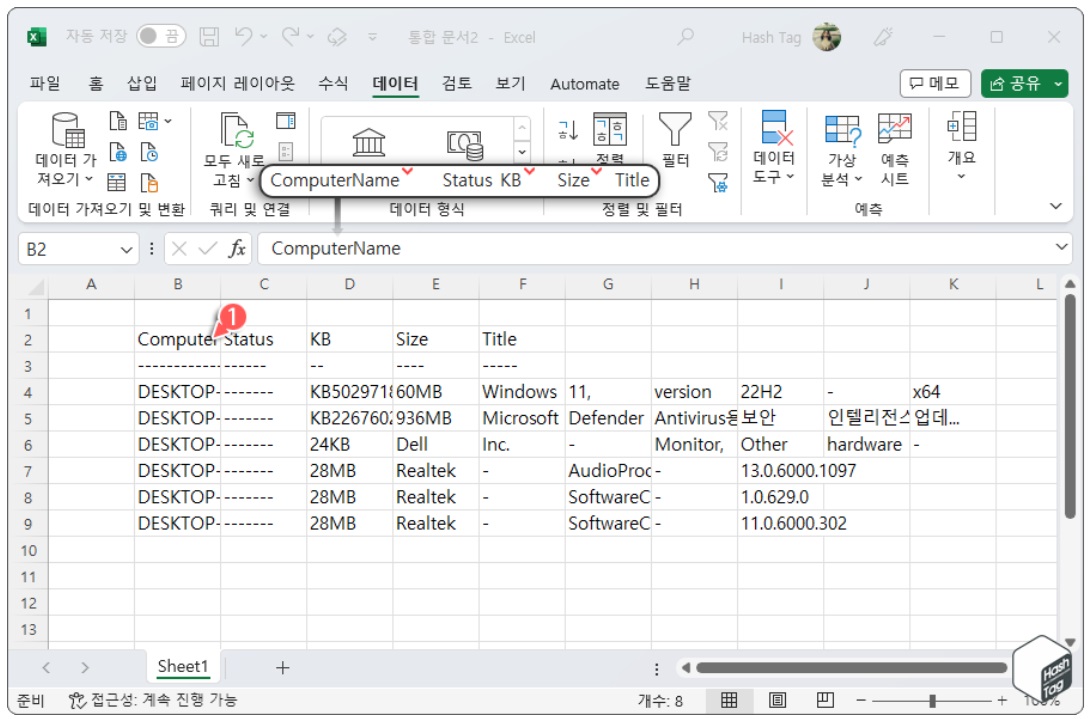The width and height of the screenshot is (1091, 719).
Task: Switch to the 삽입 tab
Action: click(141, 84)
